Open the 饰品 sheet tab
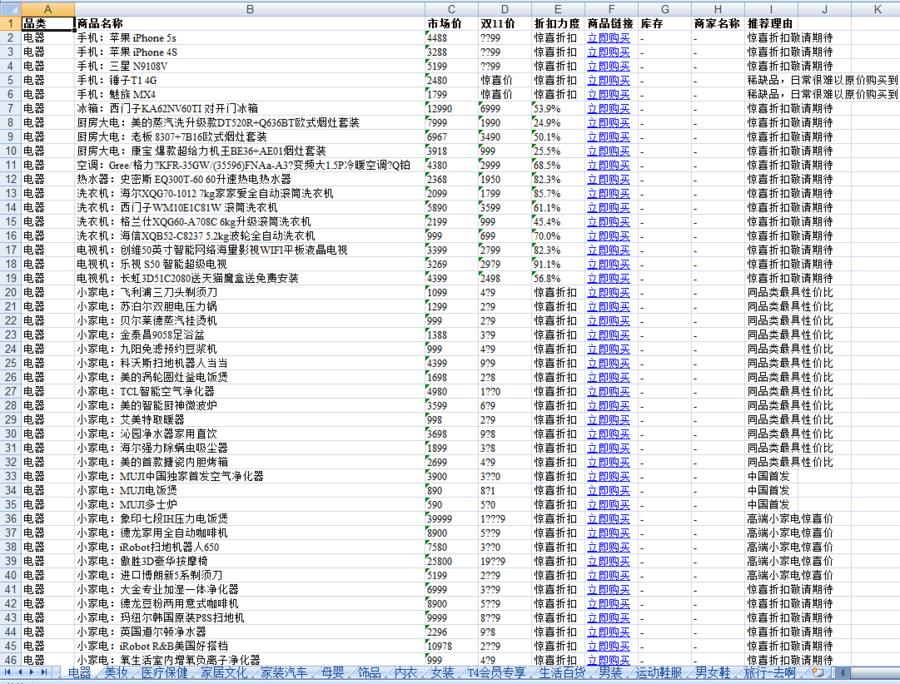The image size is (900, 684). [369, 672]
